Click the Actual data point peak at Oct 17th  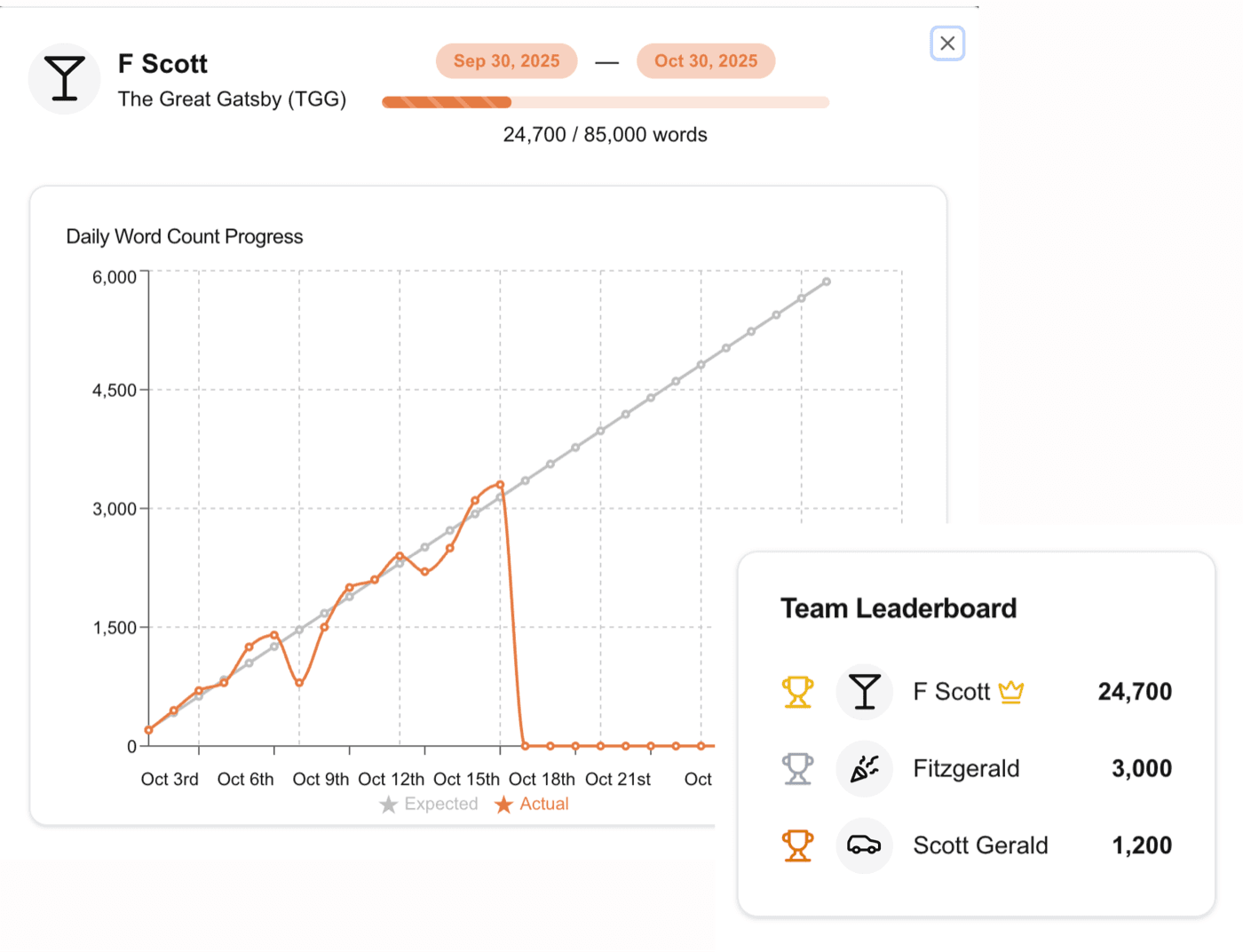pos(501,485)
